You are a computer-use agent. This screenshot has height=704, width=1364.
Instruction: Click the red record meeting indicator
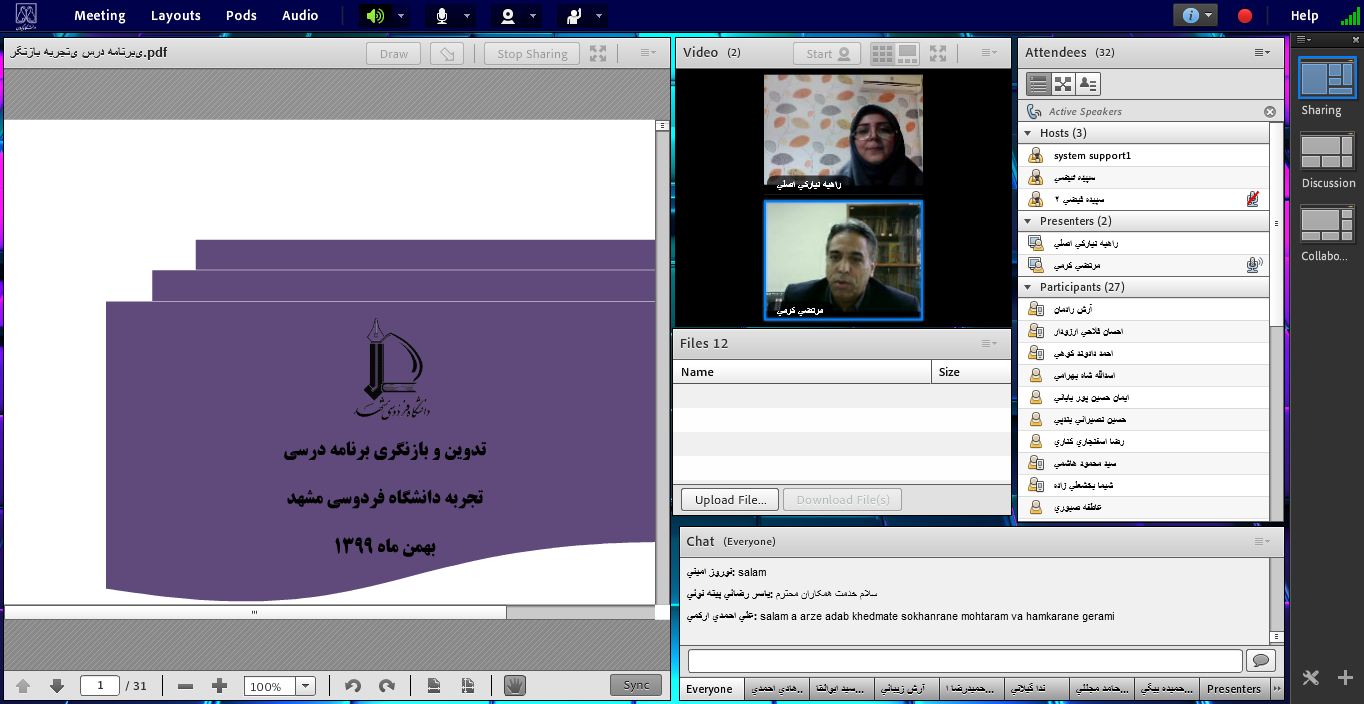[x=1245, y=16]
